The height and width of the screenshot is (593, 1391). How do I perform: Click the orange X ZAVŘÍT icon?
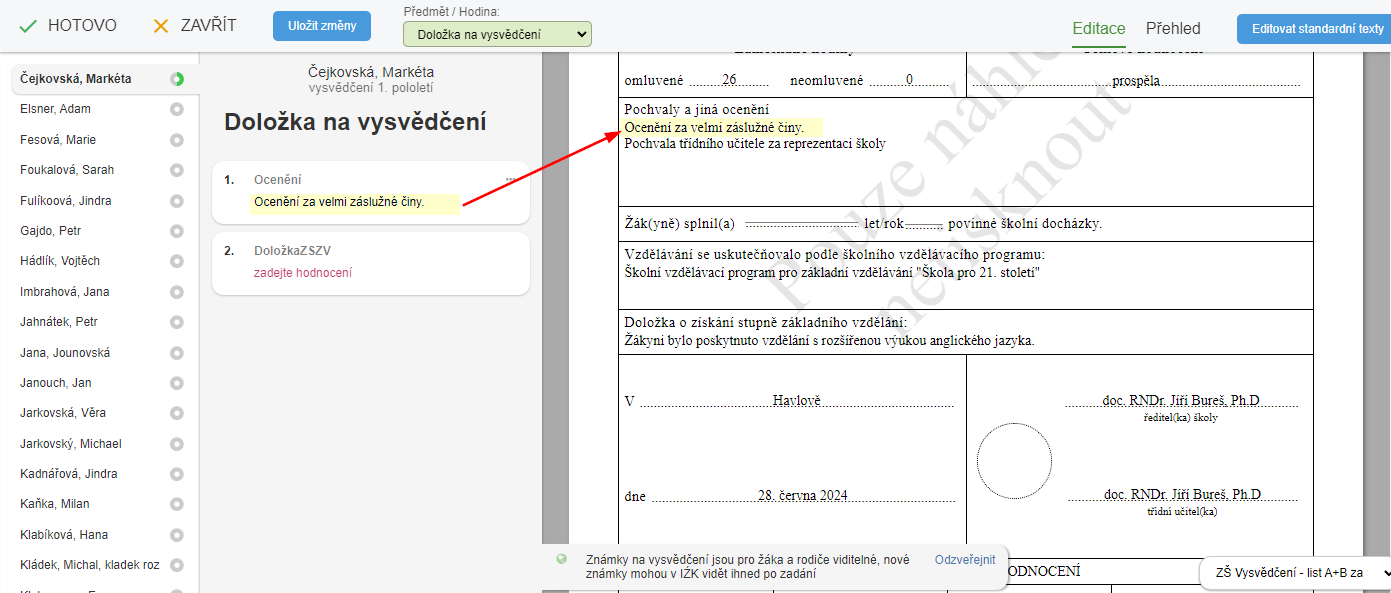tap(161, 26)
